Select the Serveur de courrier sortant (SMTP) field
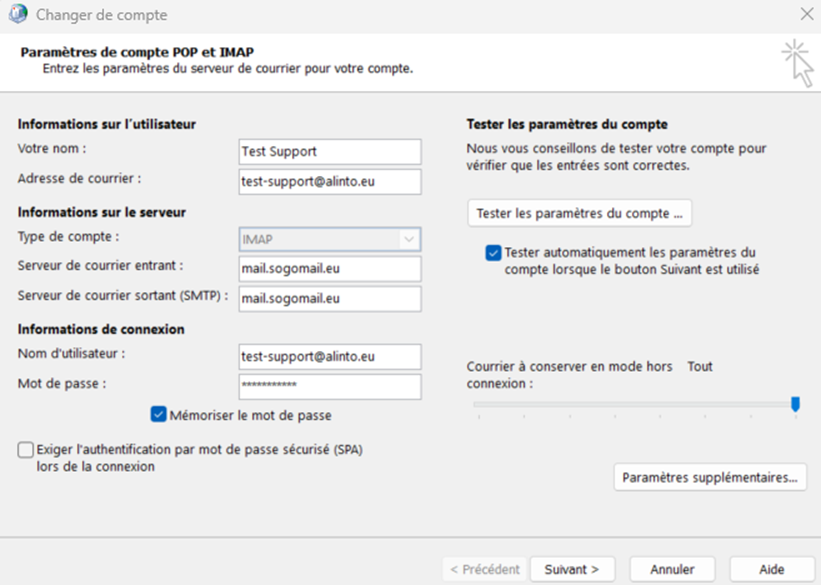This screenshot has height=585, width=821. 330,299
